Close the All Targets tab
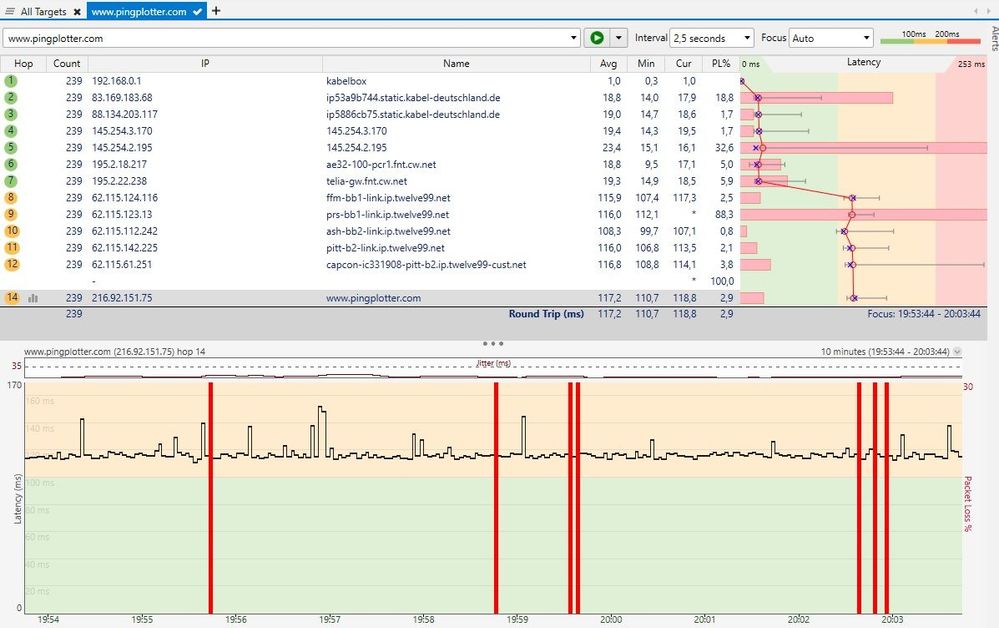The image size is (999, 628). (x=77, y=11)
